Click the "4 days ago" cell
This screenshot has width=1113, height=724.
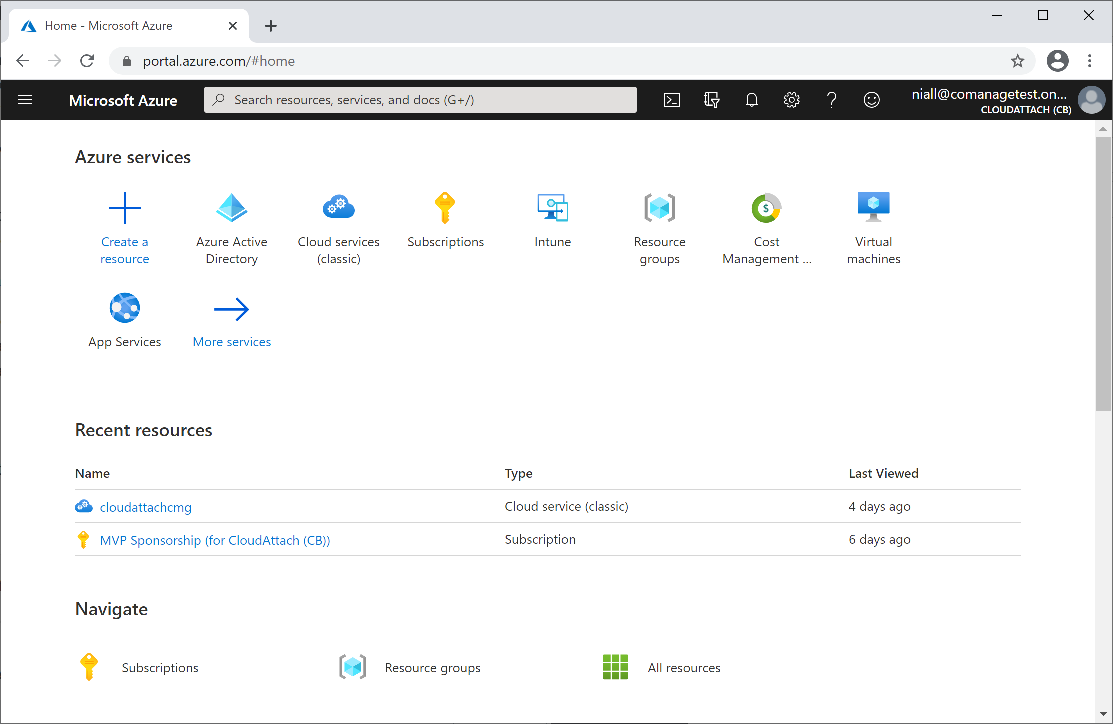(x=879, y=507)
